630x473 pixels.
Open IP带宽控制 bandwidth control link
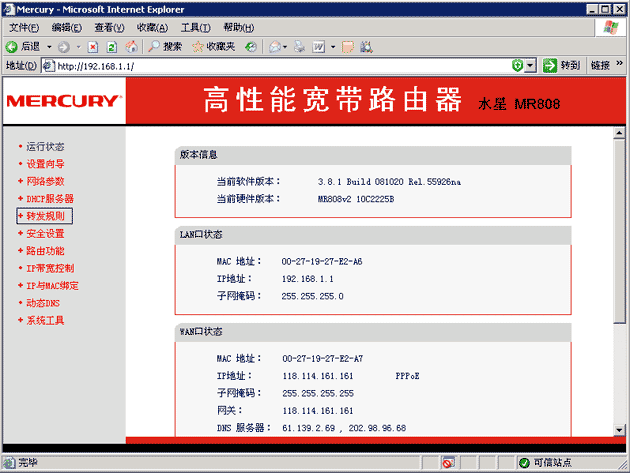click(50, 268)
